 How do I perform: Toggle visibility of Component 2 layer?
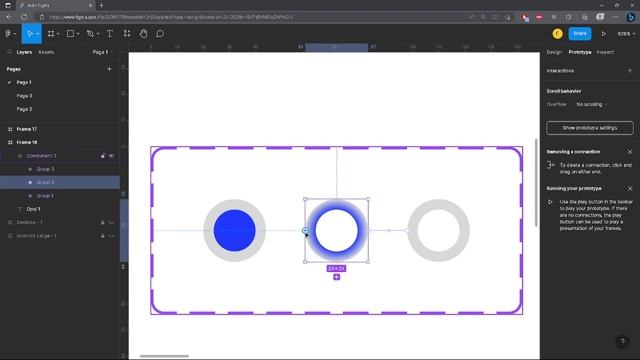[111, 156]
